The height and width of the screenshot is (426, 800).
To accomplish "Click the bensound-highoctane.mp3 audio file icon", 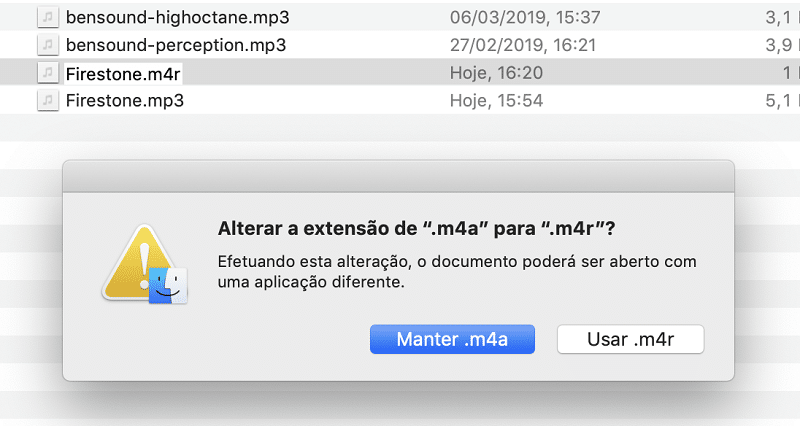I will (x=47, y=17).
